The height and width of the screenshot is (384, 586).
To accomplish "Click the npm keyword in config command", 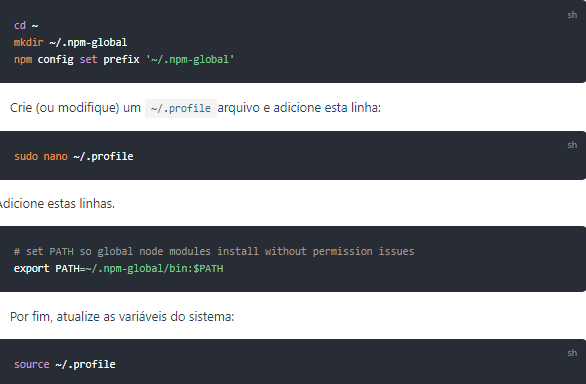I will 23,59.
